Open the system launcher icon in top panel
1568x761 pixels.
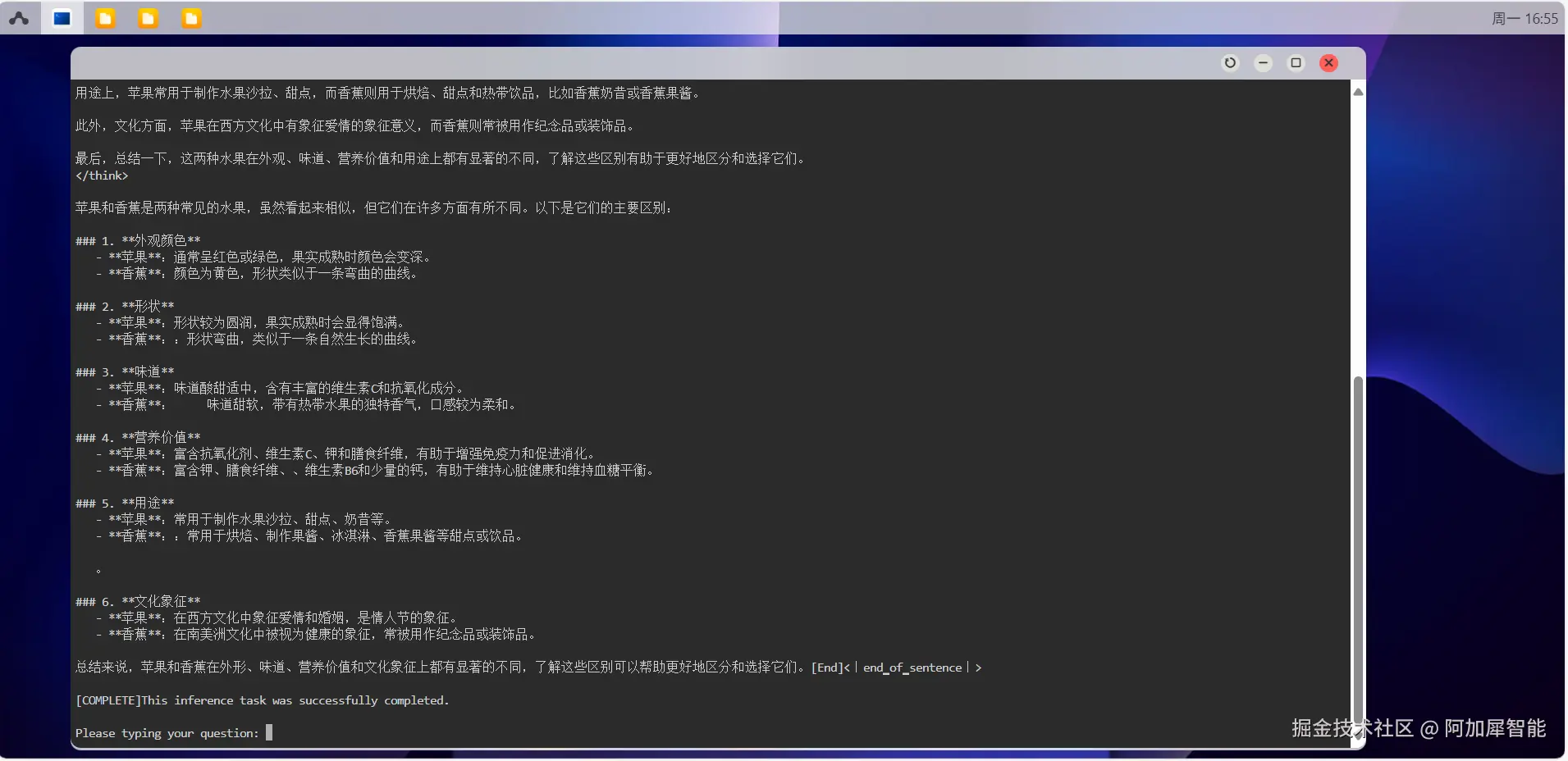coord(19,18)
